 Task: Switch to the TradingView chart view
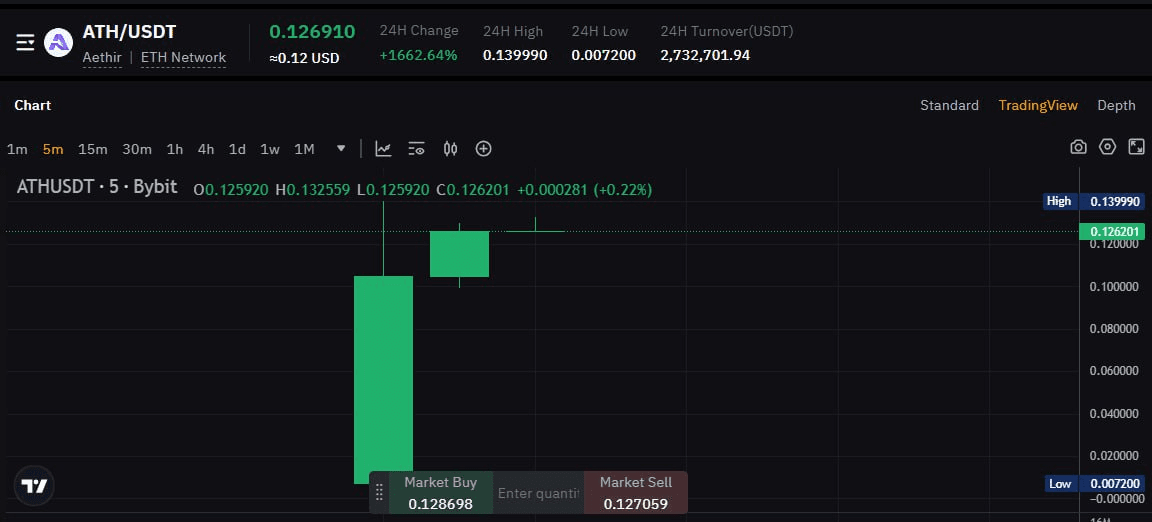1038,105
